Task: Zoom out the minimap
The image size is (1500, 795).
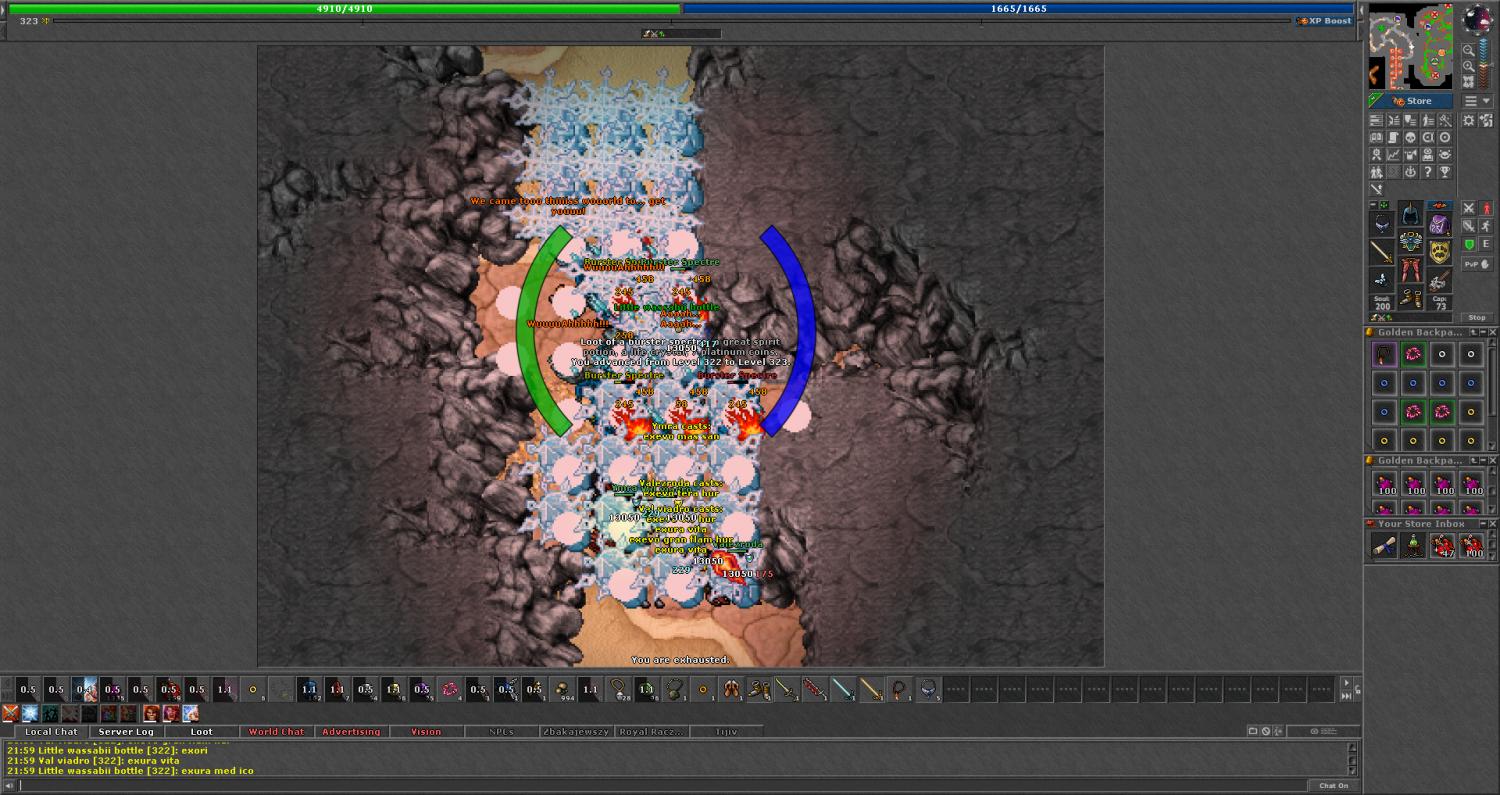Action: [1469, 51]
